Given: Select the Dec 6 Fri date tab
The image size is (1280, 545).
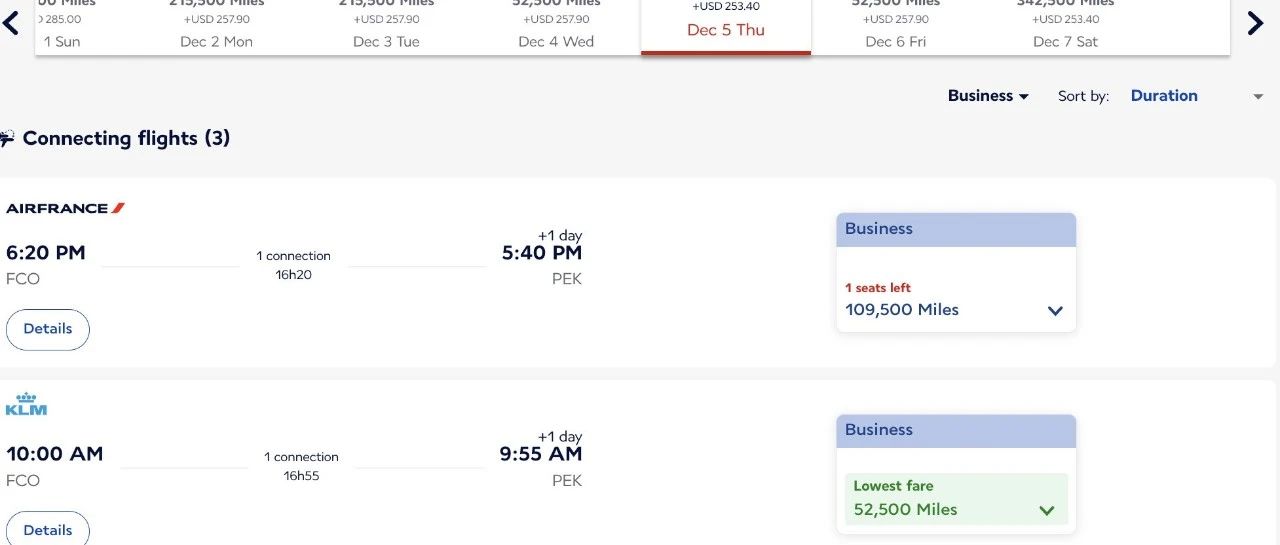Looking at the screenshot, I should 896,27.
